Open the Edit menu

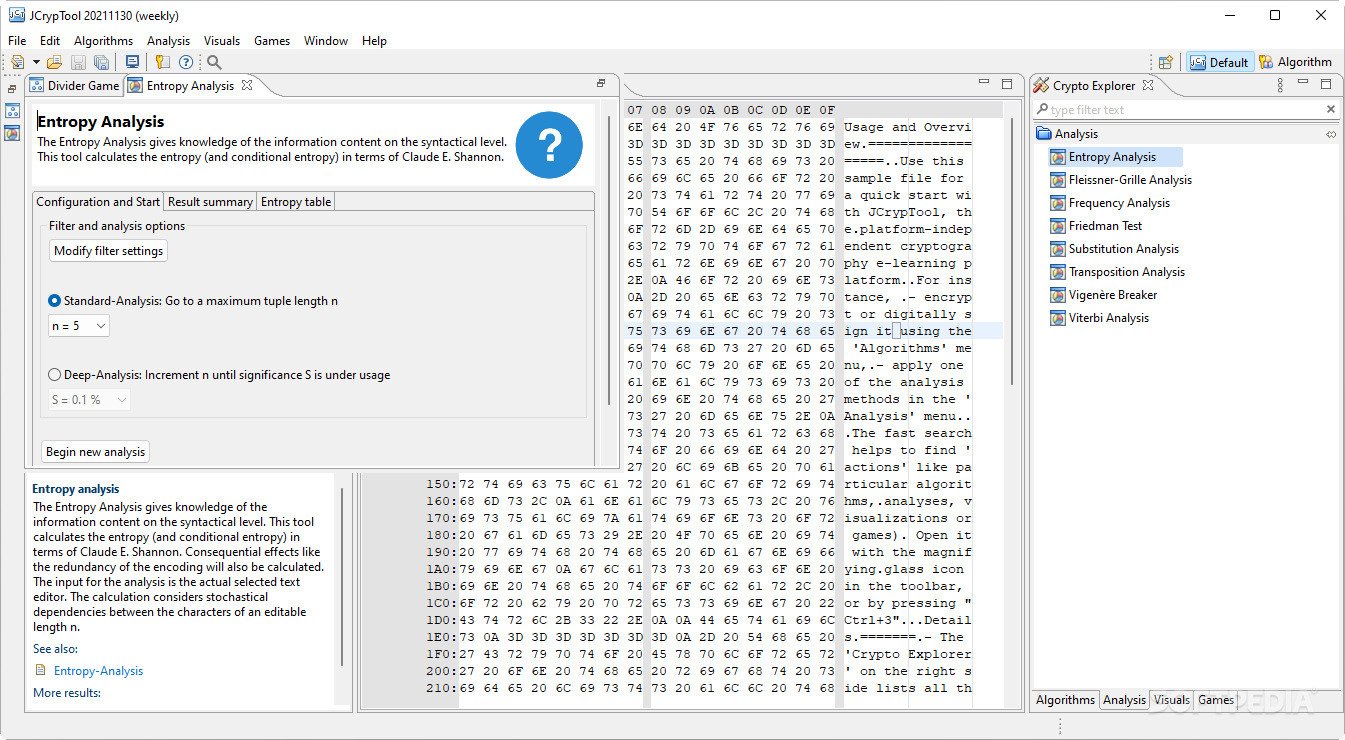pos(50,41)
